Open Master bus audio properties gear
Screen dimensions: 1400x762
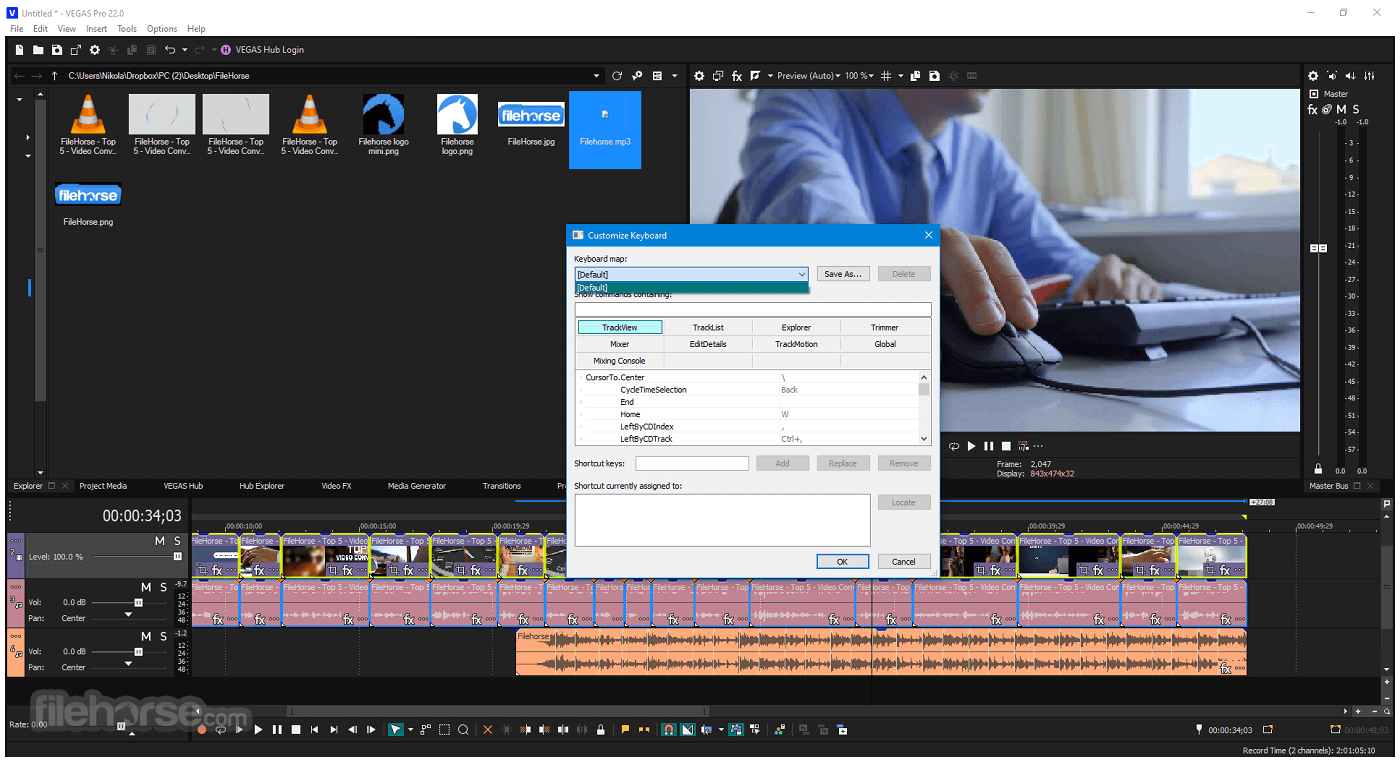(1314, 76)
